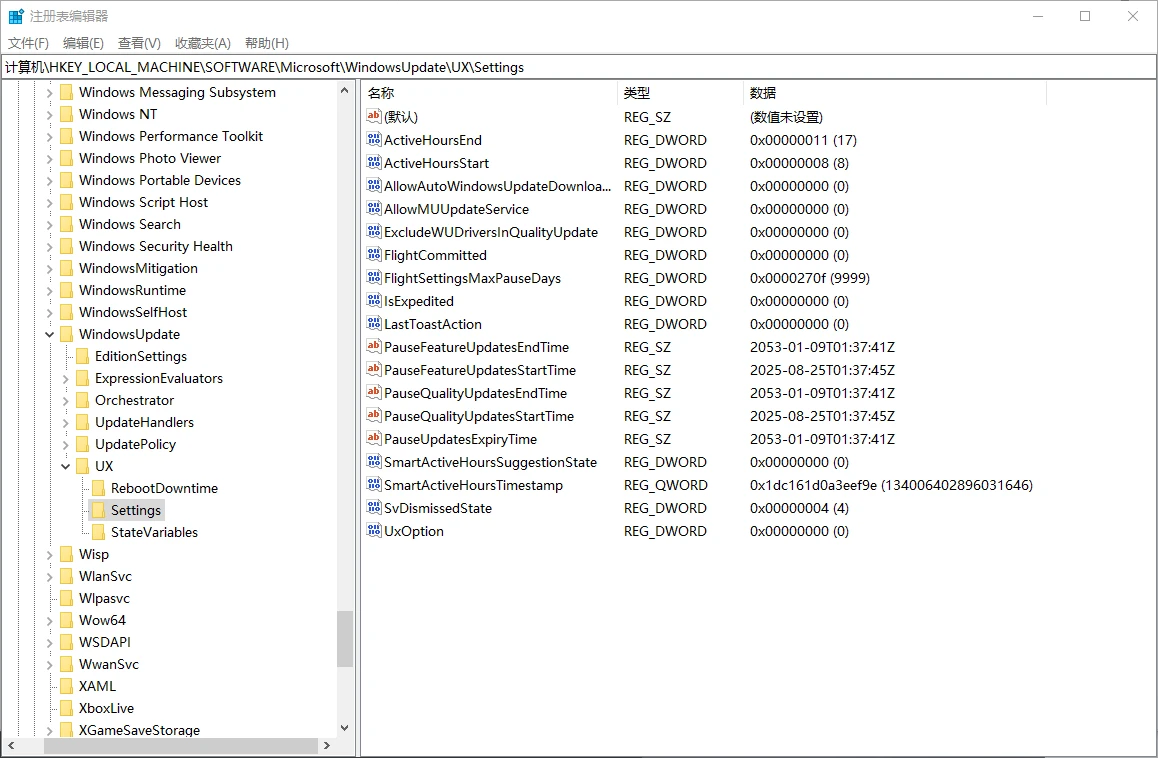Image resolution: width=1158 pixels, height=758 pixels.
Task: Click the LastToastAction value icon
Action: [374, 324]
